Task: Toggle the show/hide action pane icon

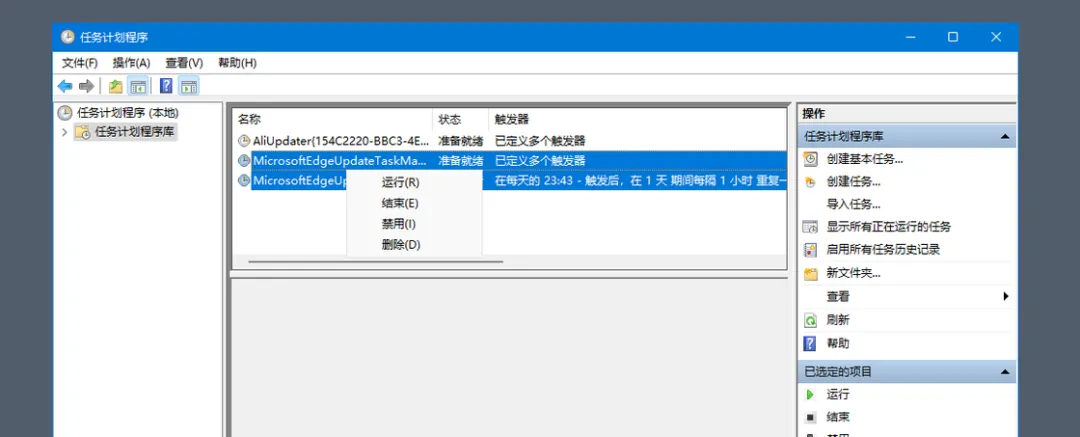Action: tap(189, 86)
